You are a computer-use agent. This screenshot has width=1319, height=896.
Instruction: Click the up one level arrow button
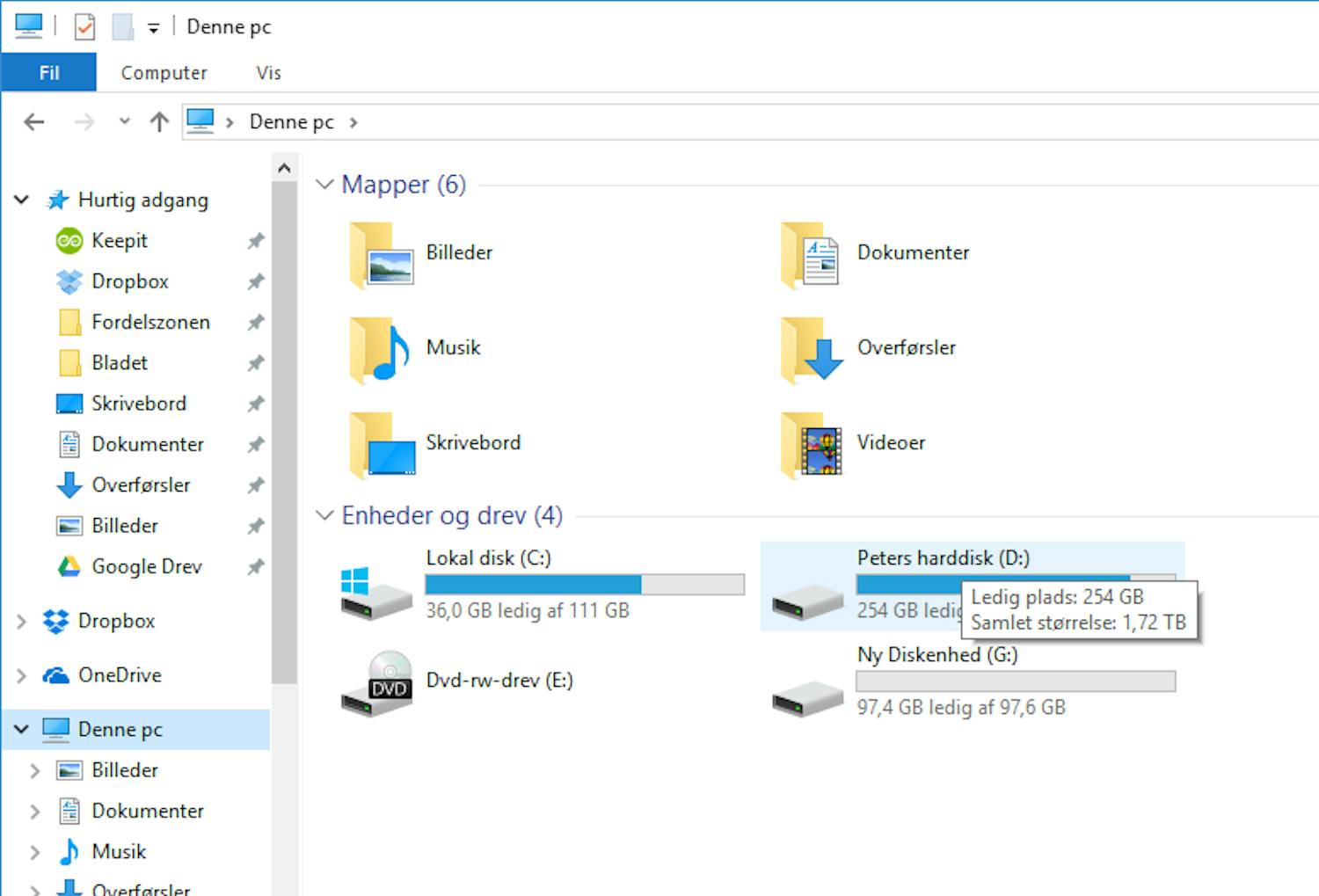tap(159, 122)
